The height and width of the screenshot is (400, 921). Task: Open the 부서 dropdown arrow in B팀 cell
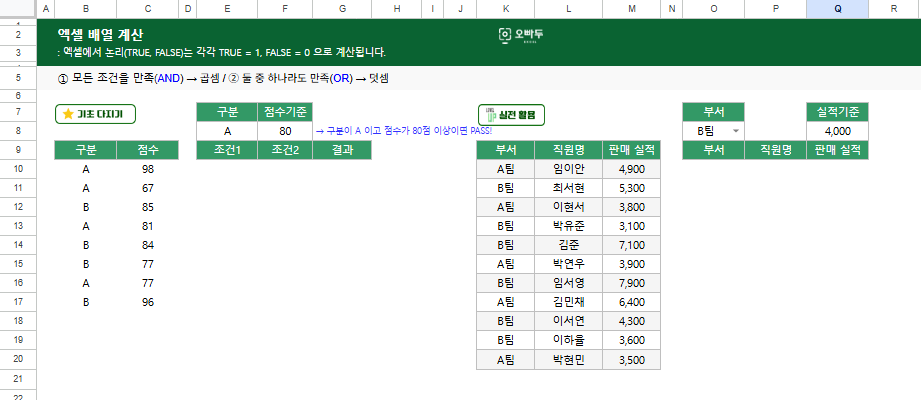735,132
